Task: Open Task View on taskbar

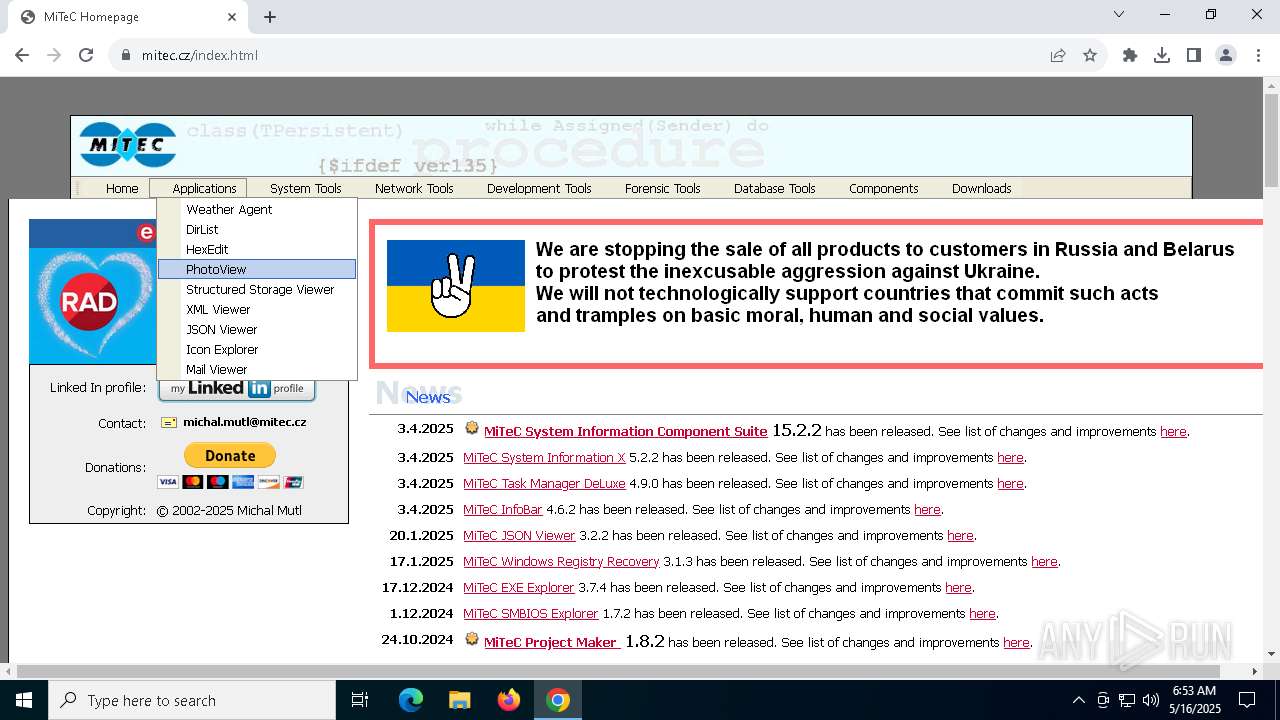Action: (360, 700)
